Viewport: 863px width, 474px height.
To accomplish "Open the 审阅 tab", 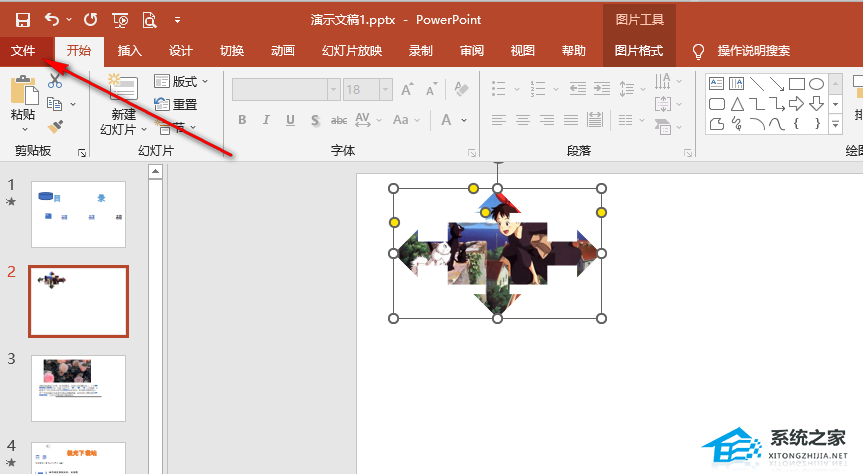I will [x=472, y=51].
